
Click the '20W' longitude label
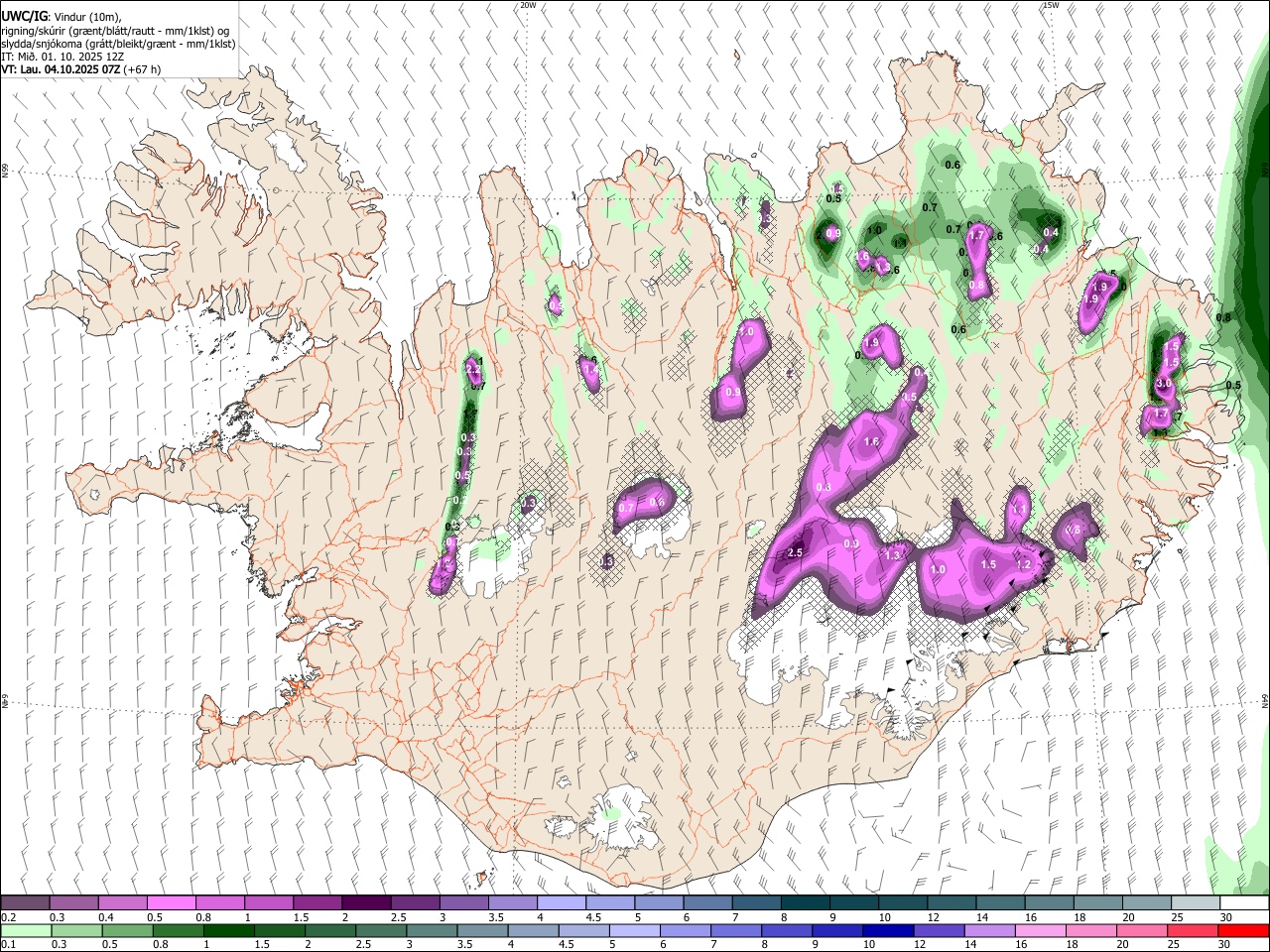[x=528, y=5]
